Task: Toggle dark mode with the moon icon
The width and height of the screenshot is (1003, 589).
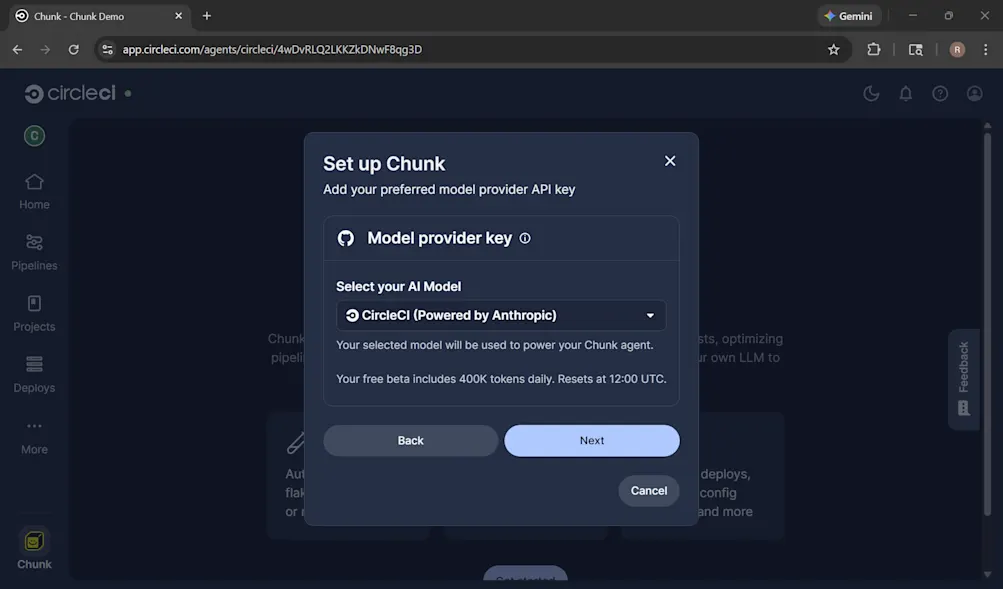Action: click(870, 92)
